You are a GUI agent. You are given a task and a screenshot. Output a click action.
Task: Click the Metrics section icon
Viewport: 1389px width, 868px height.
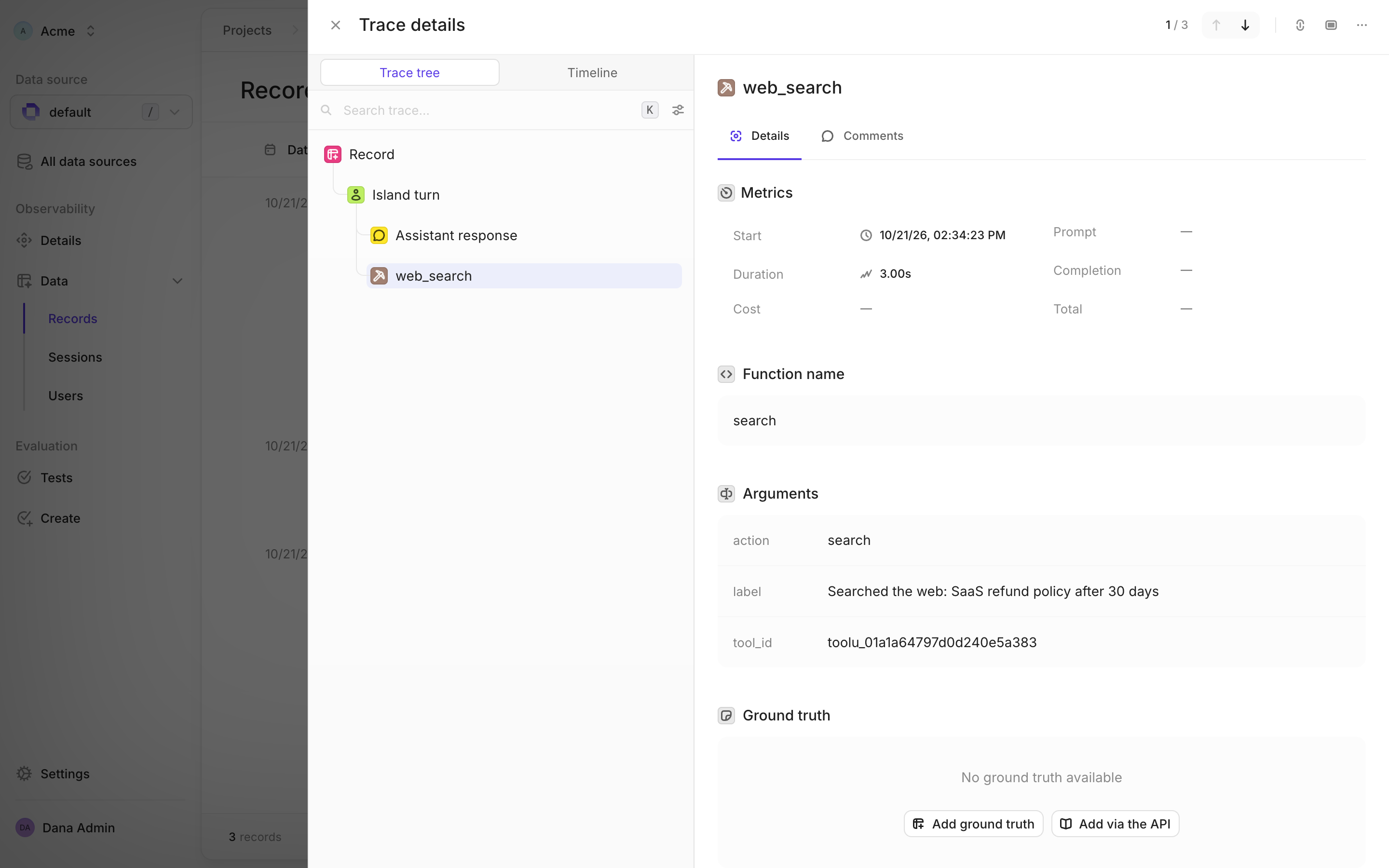click(x=725, y=193)
